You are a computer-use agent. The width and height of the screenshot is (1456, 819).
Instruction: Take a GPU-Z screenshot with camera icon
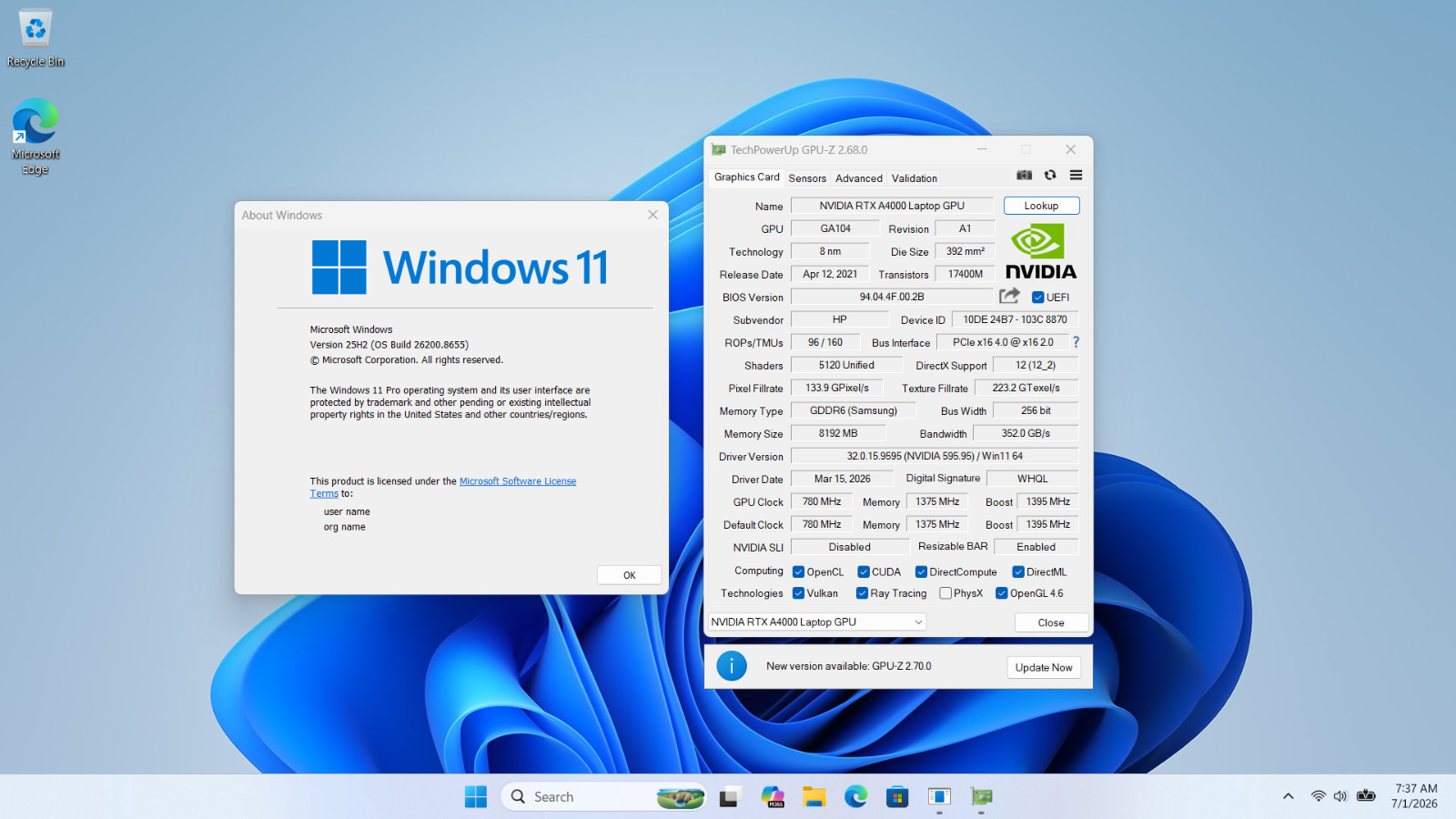(x=1025, y=175)
